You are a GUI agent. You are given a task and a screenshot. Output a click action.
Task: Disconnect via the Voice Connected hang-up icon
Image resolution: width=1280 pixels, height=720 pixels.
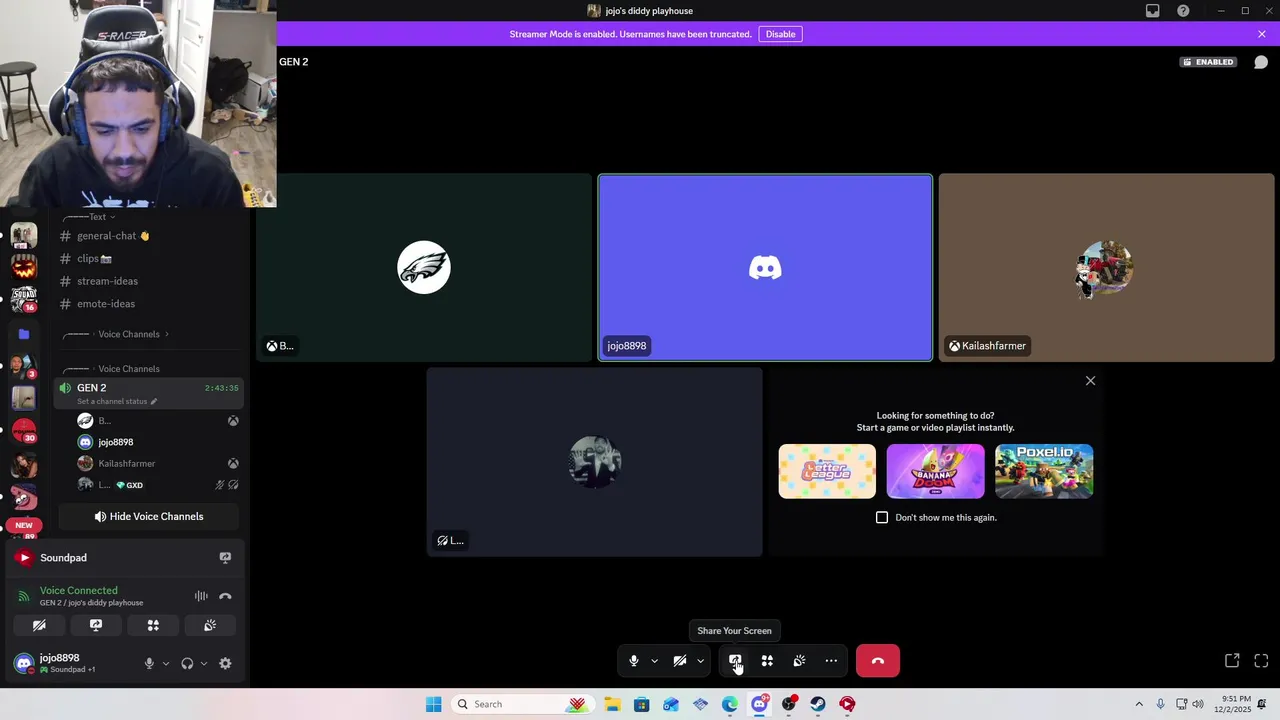click(x=225, y=596)
